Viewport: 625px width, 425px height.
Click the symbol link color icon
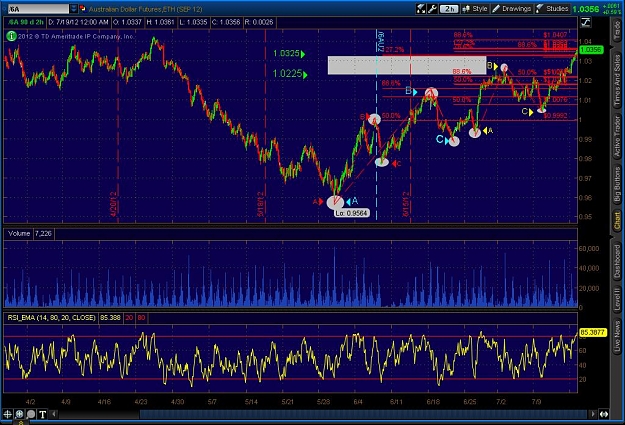coord(83,9)
